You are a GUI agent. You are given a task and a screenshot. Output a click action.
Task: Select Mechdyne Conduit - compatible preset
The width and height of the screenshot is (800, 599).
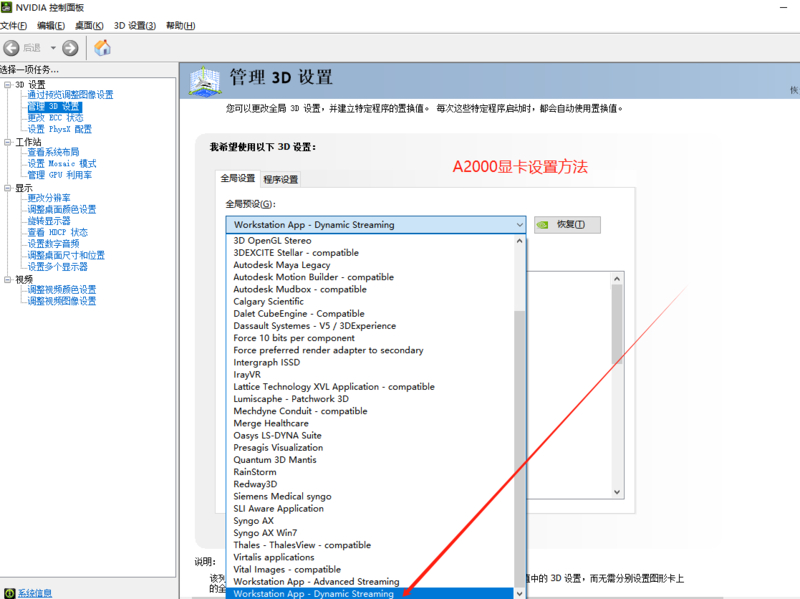[x=370, y=411]
